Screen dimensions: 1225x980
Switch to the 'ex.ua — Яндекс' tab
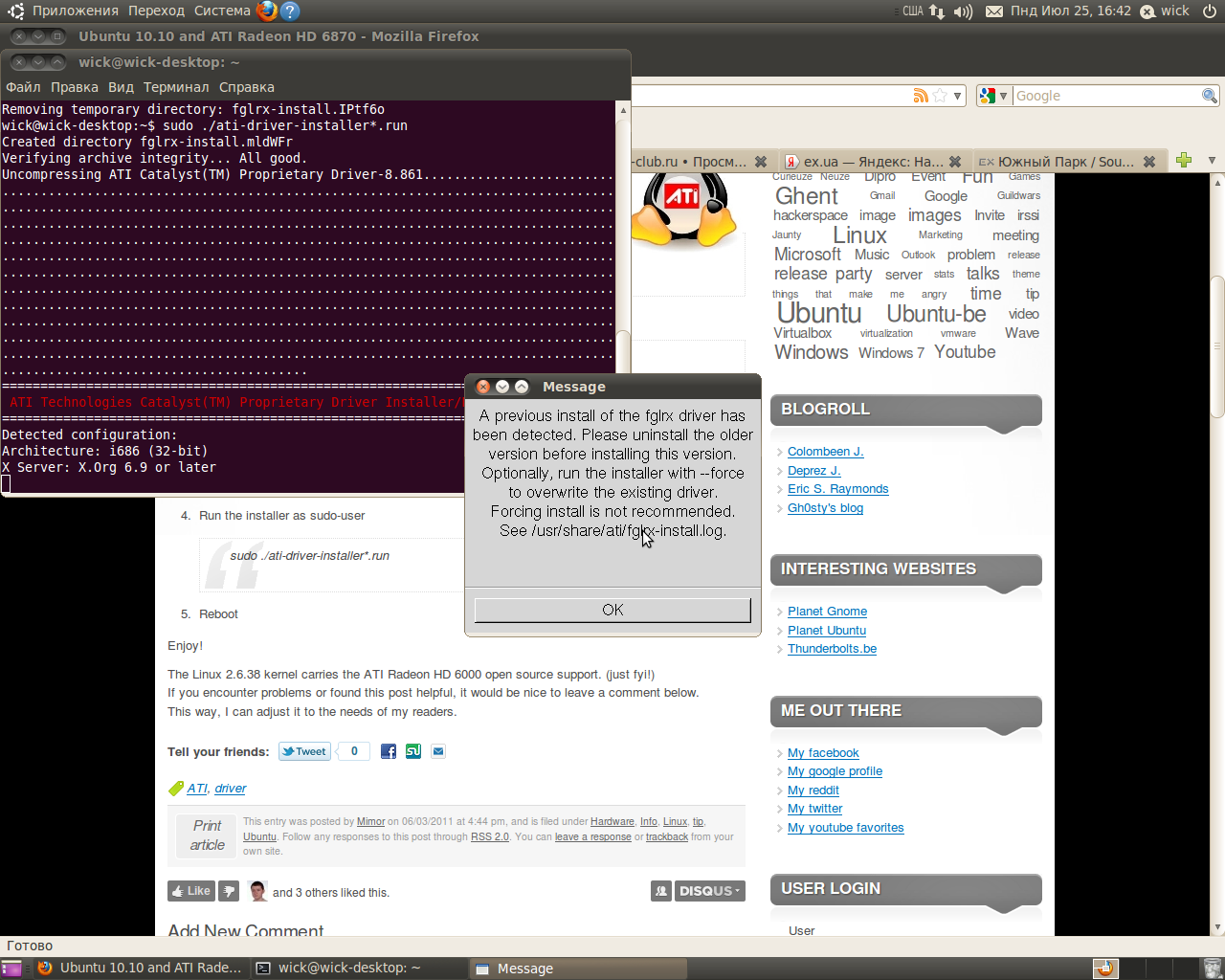click(x=871, y=162)
